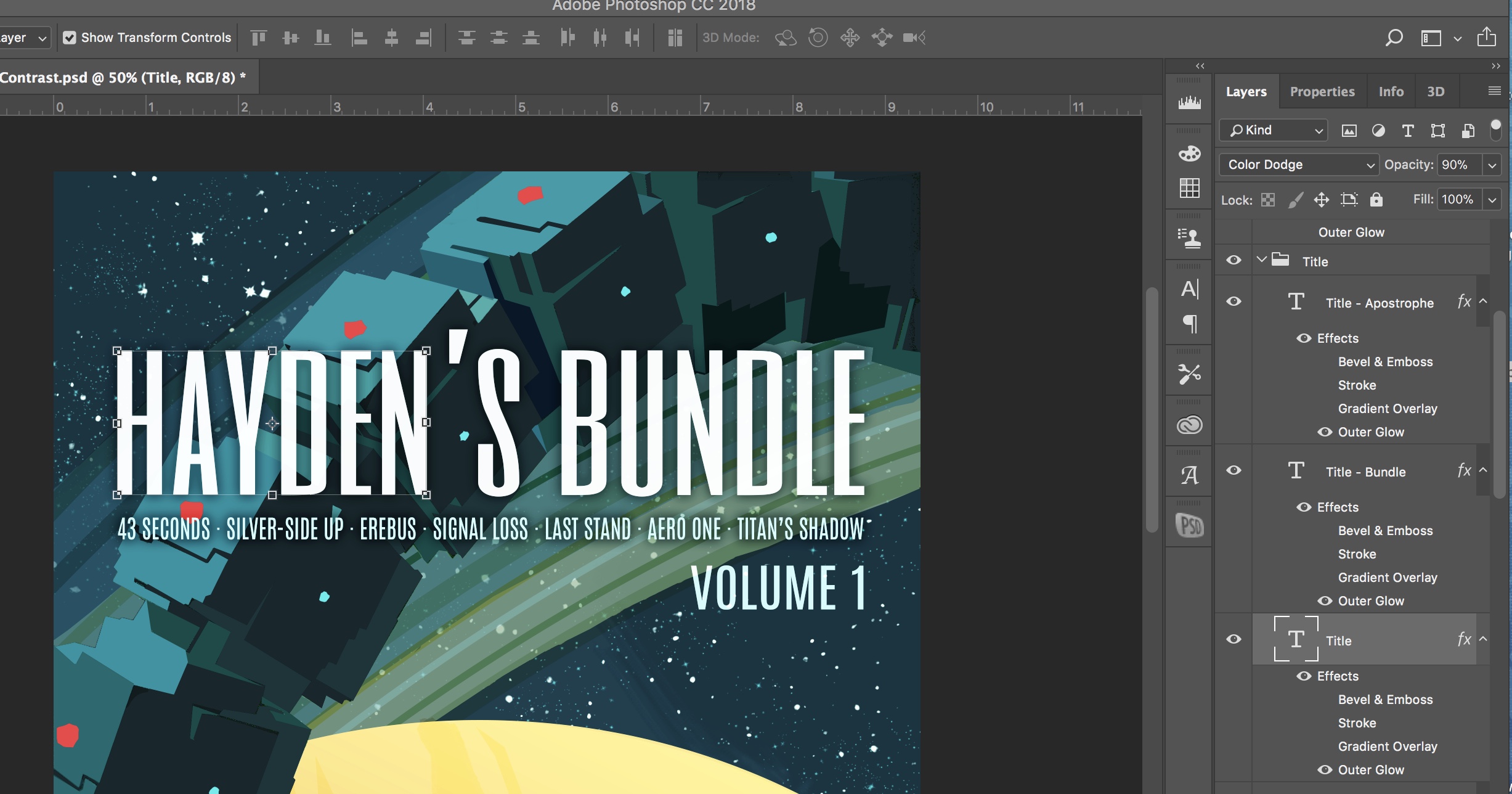The image size is (1512, 794).
Task: Hide the Title - Apostrophe layer
Action: (x=1234, y=301)
